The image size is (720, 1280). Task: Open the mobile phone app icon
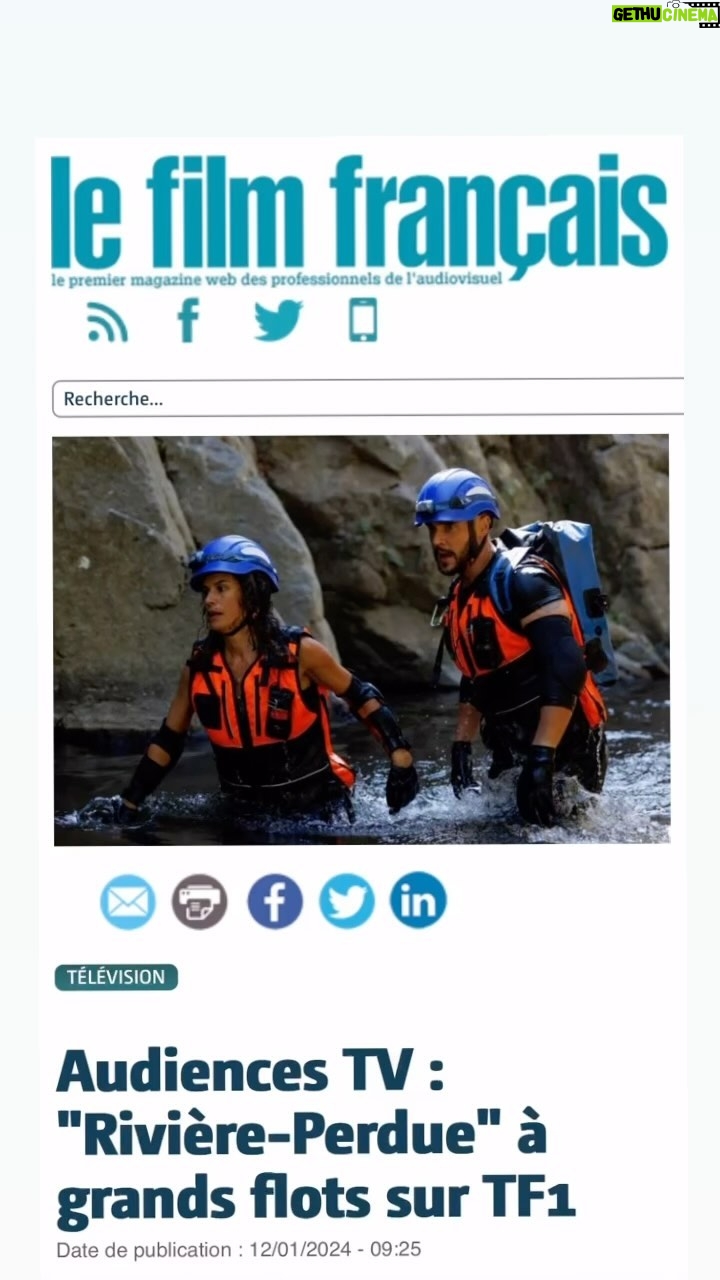click(x=363, y=320)
